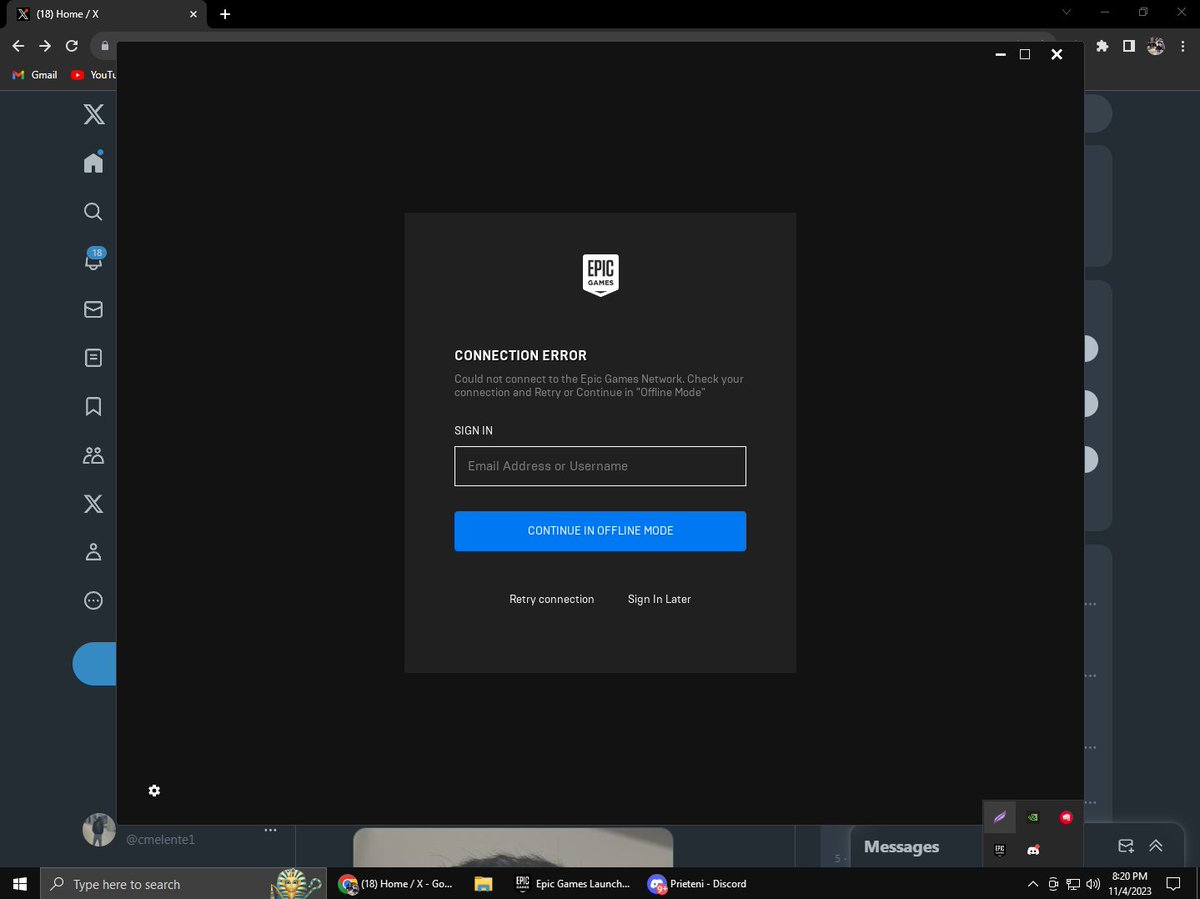Click the @cmelente1 profile avatar
The image size is (1200, 899).
coord(98,830)
